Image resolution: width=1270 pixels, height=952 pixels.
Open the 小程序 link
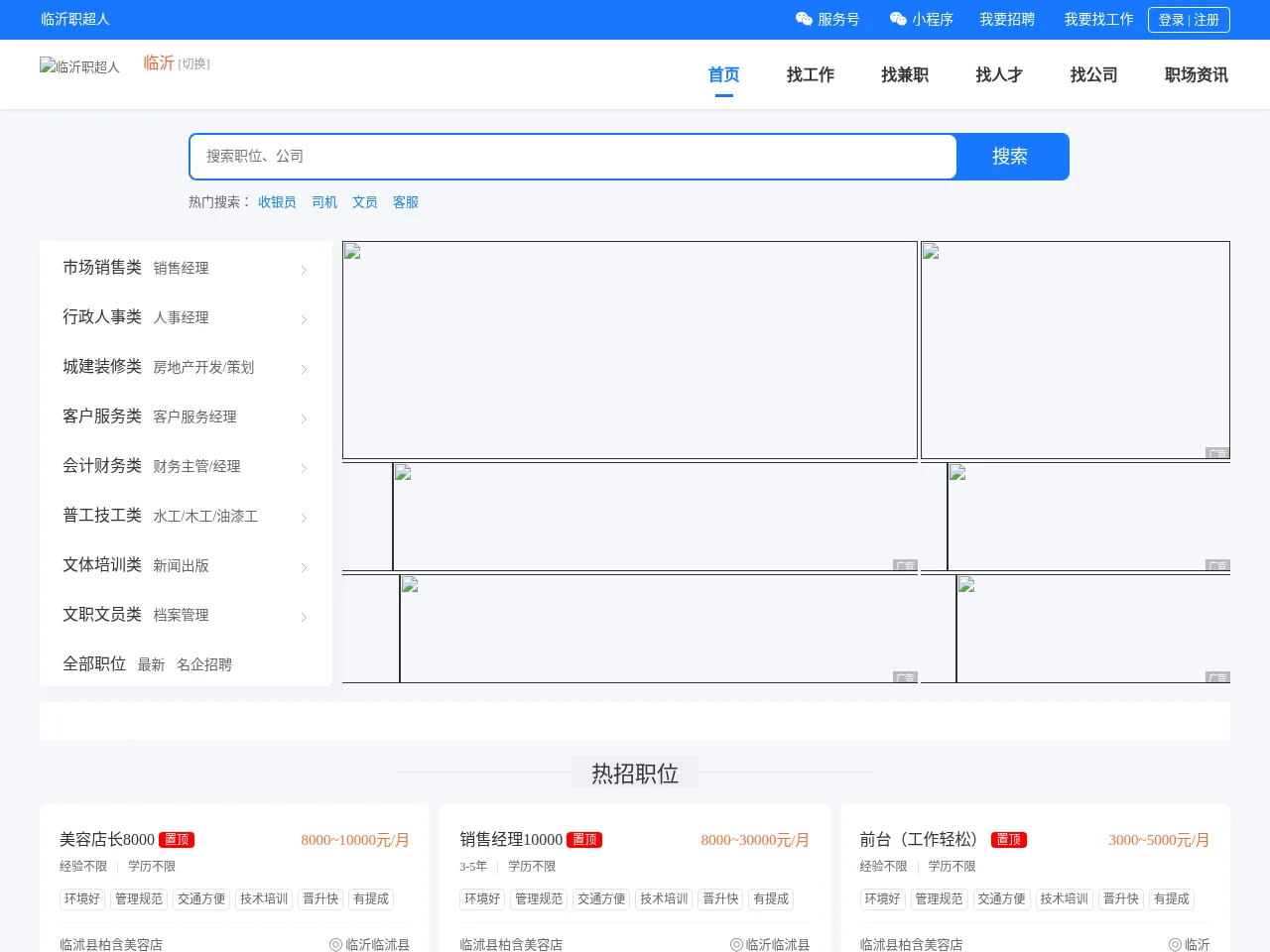coord(933,19)
